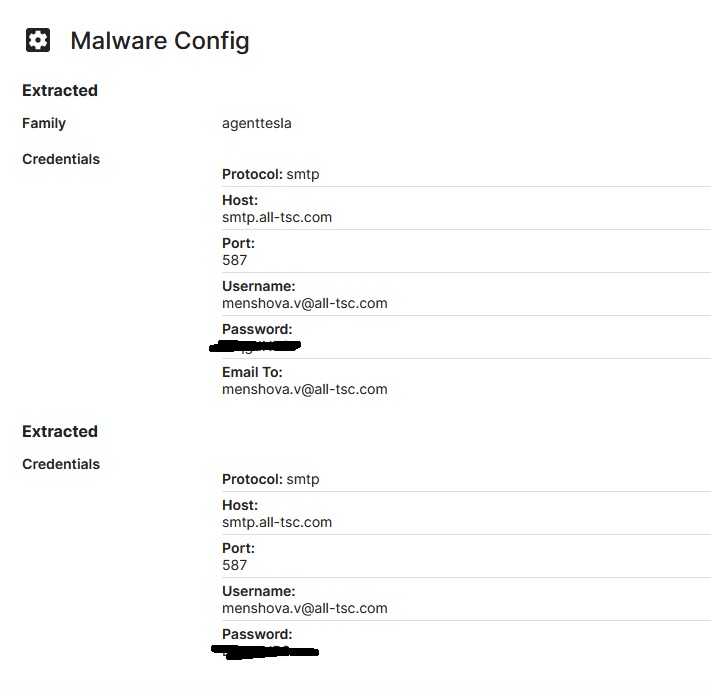
Task: Click the second Password: label
Action: pos(257,634)
